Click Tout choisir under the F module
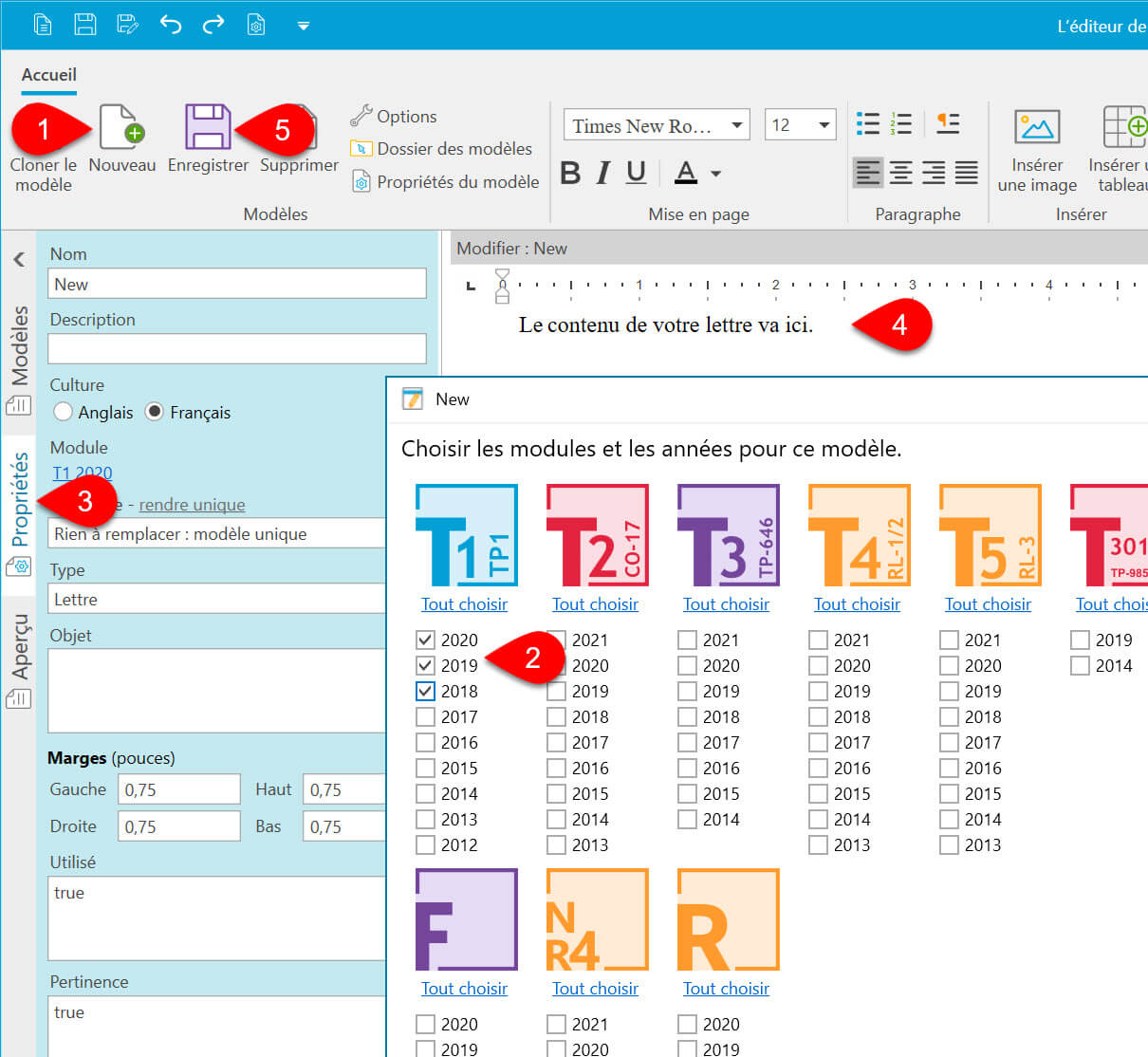Screen dimensions: 1148x1057 (465, 988)
